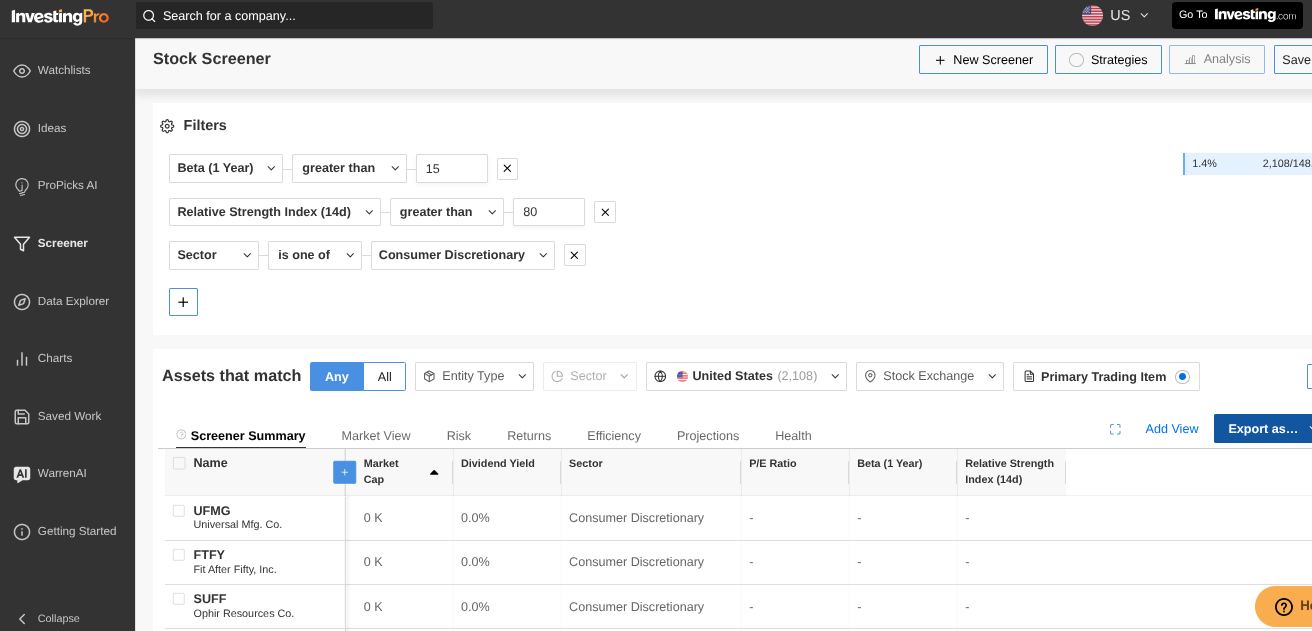The width and height of the screenshot is (1312, 631).
Task: Click the RSI value field showing 80
Action: click(549, 212)
